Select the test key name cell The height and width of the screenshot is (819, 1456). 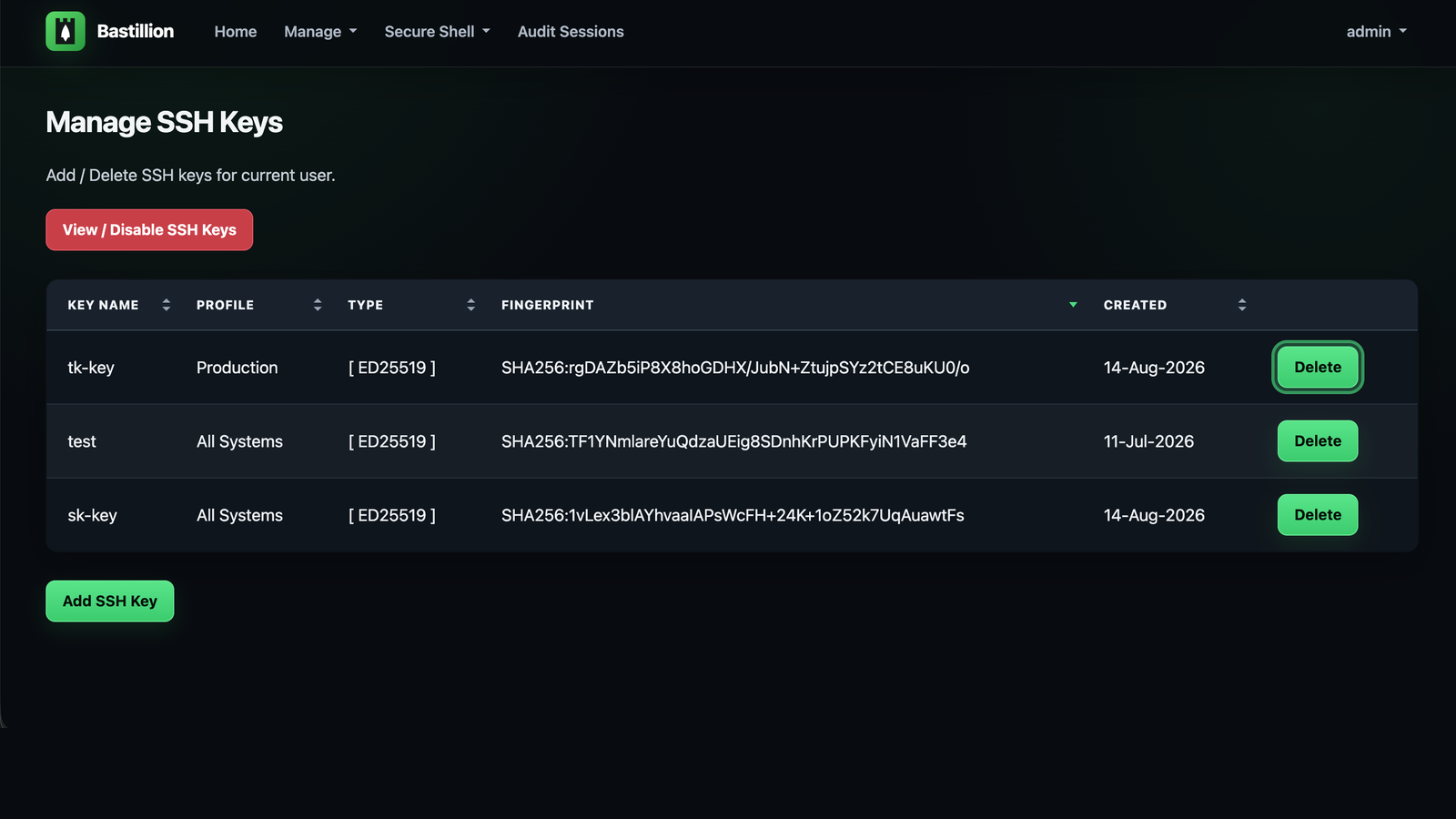pos(82,441)
